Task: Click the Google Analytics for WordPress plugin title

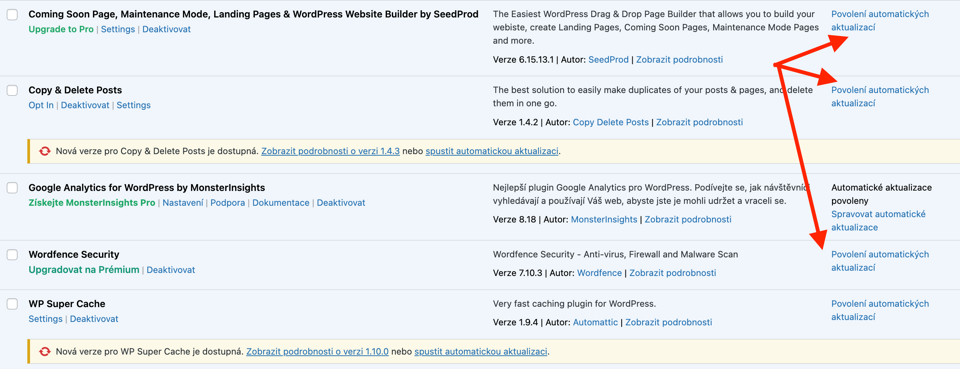Action: pos(147,188)
